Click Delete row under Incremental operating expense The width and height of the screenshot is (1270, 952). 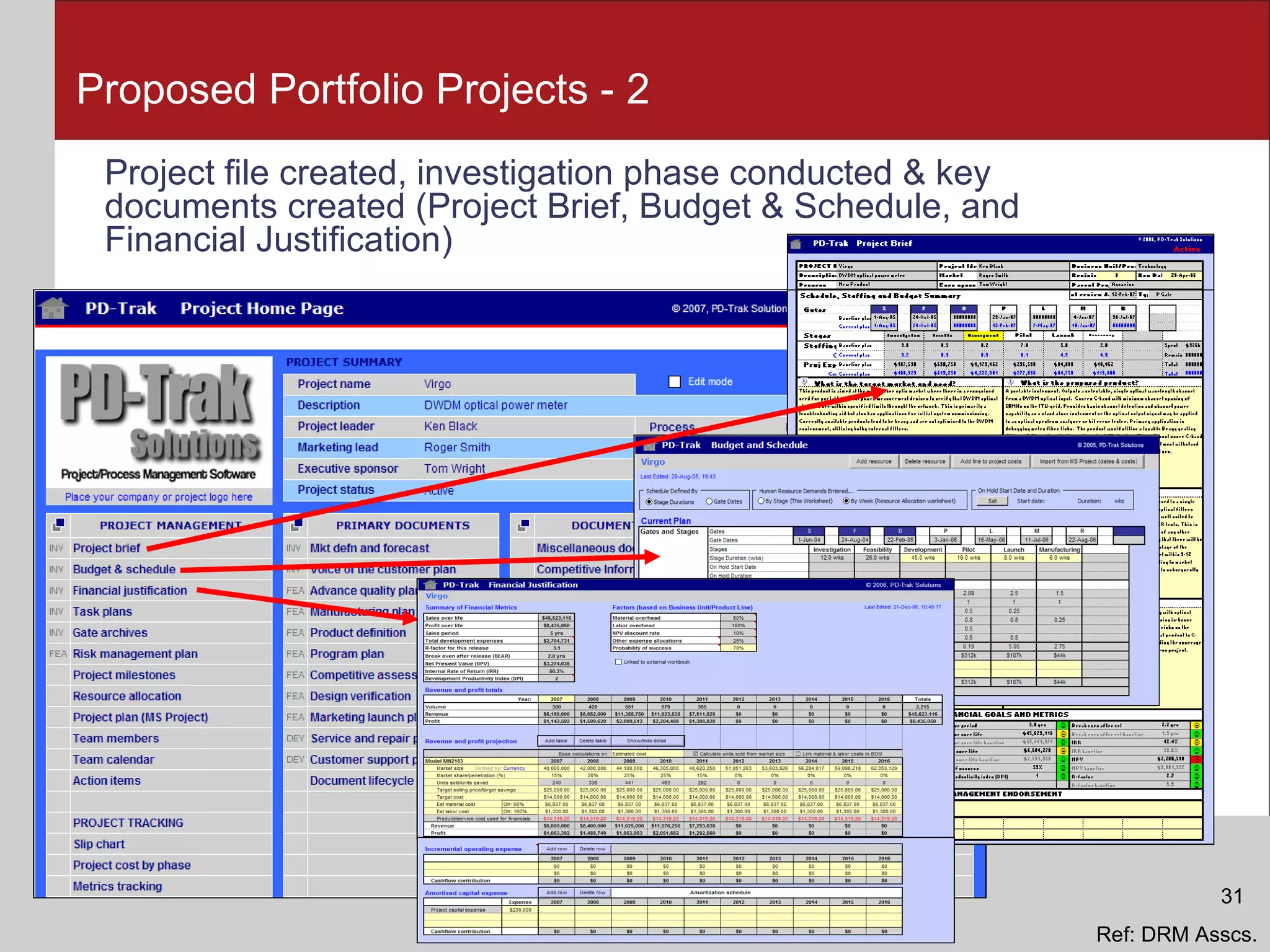pyautogui.click(x=593, y=849)
